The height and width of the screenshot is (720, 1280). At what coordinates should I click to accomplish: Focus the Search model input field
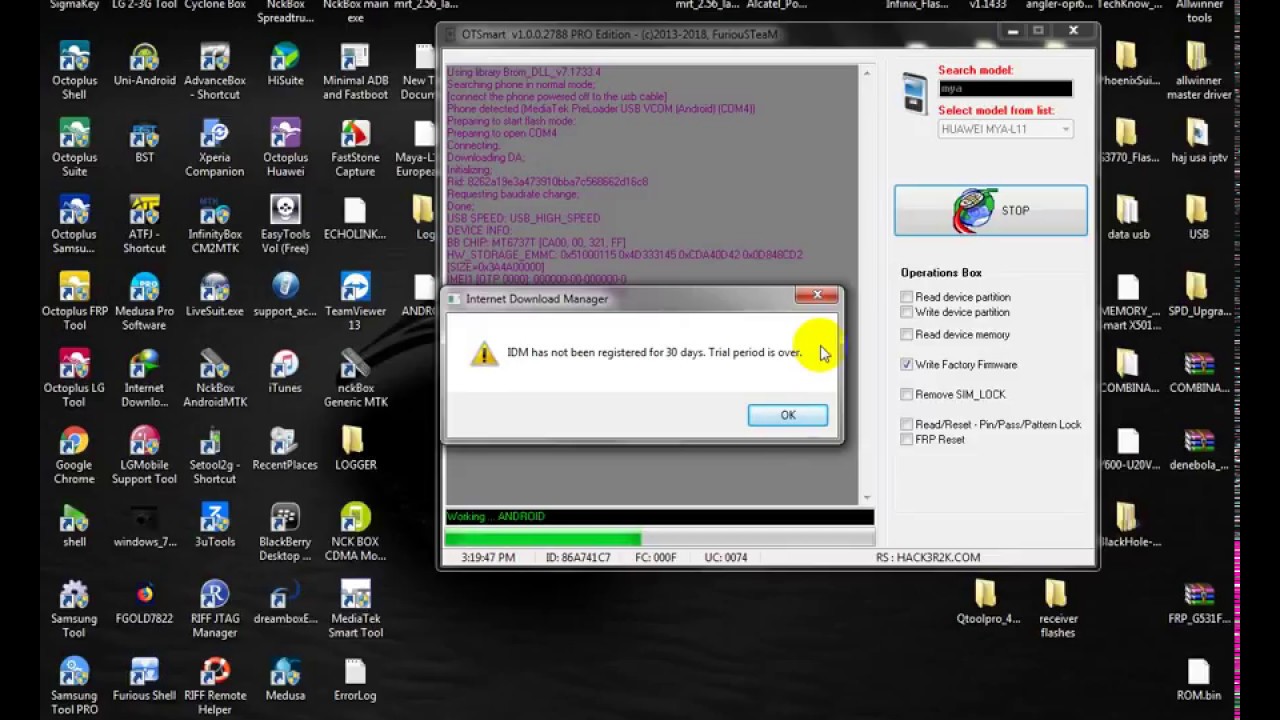(1005, 89)
